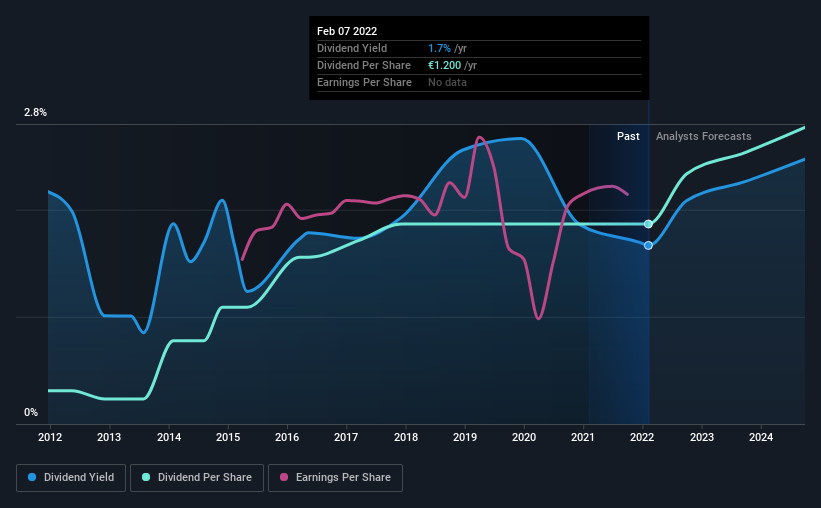Select the 2018 label on the x-axis
Viewport: 821px width, 508px height.
[x=406, y=437]
